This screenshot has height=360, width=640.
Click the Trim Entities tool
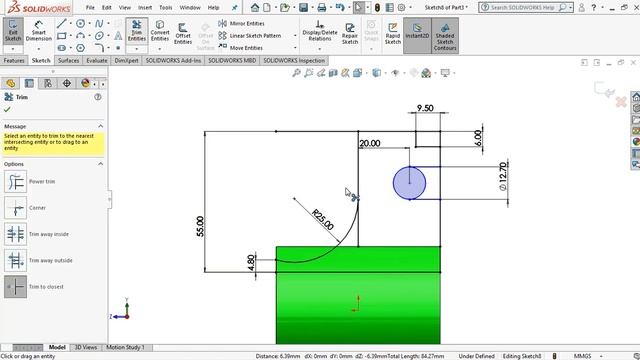[x=137, y=31]
